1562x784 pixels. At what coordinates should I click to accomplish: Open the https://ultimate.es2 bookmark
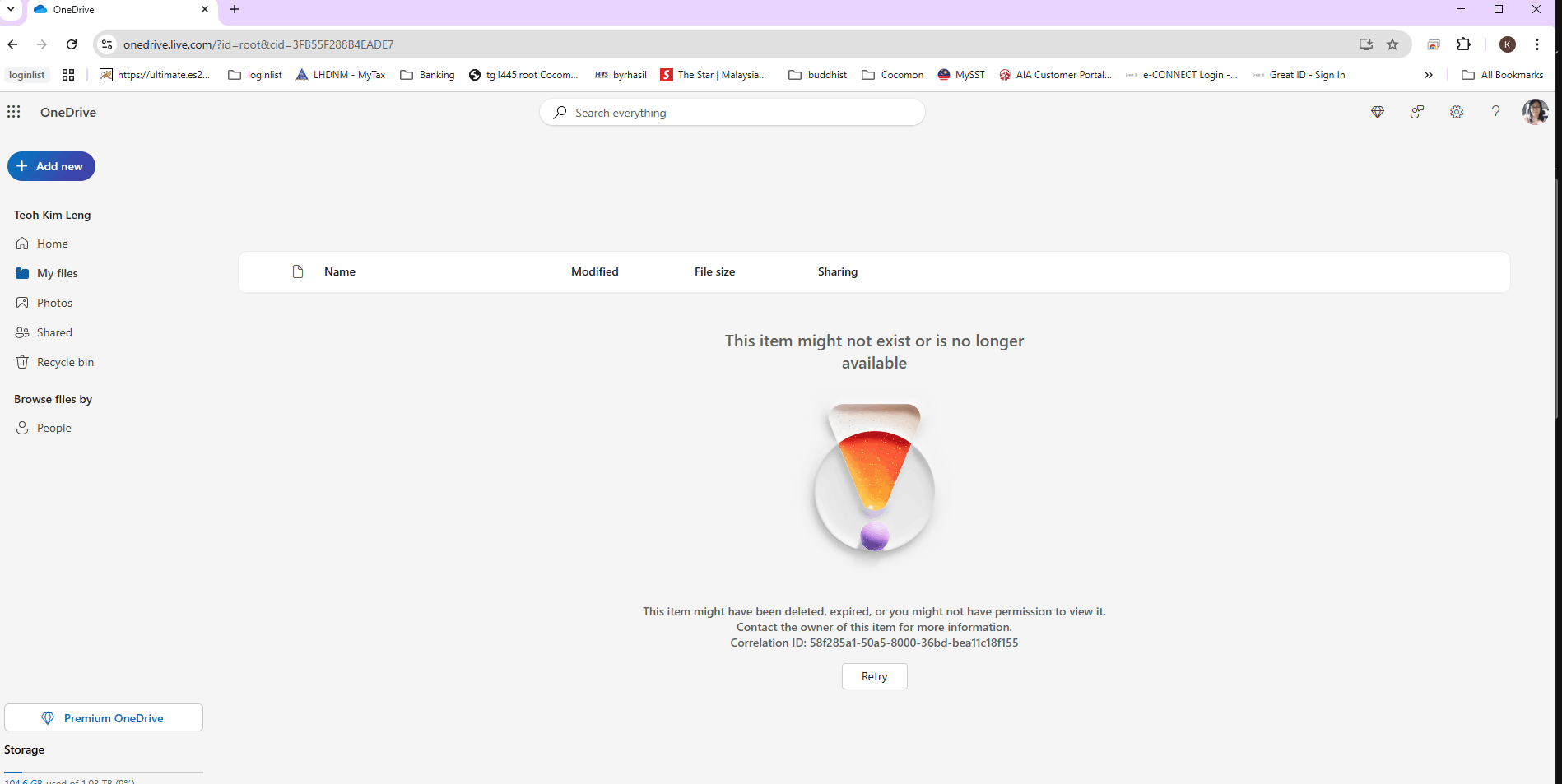(155, 75)
